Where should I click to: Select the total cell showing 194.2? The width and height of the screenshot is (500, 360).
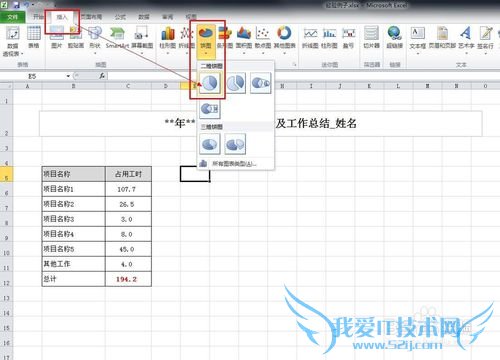(x=128, y=279)
